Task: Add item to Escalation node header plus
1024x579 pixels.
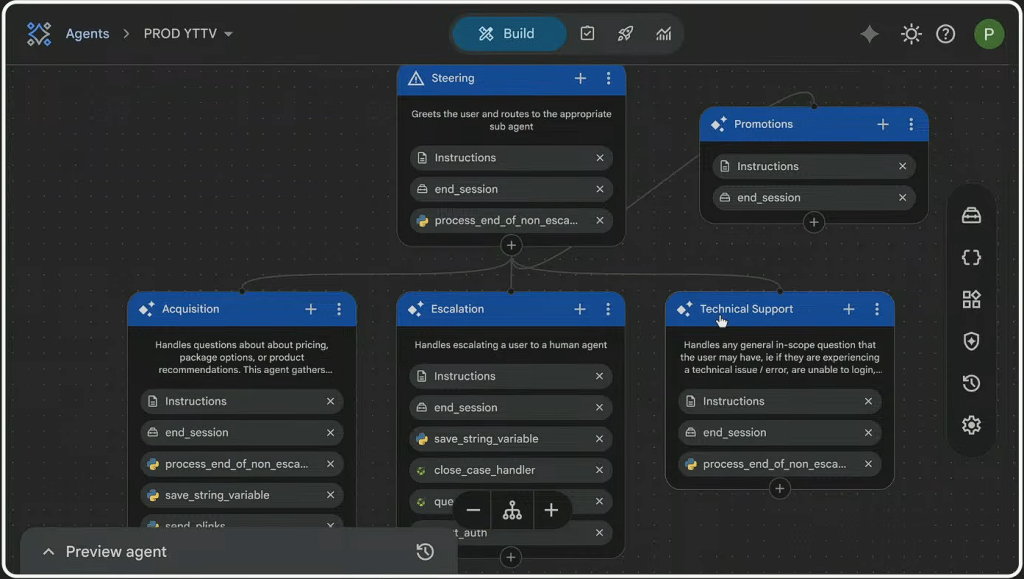Action: [x=579, y=310]
